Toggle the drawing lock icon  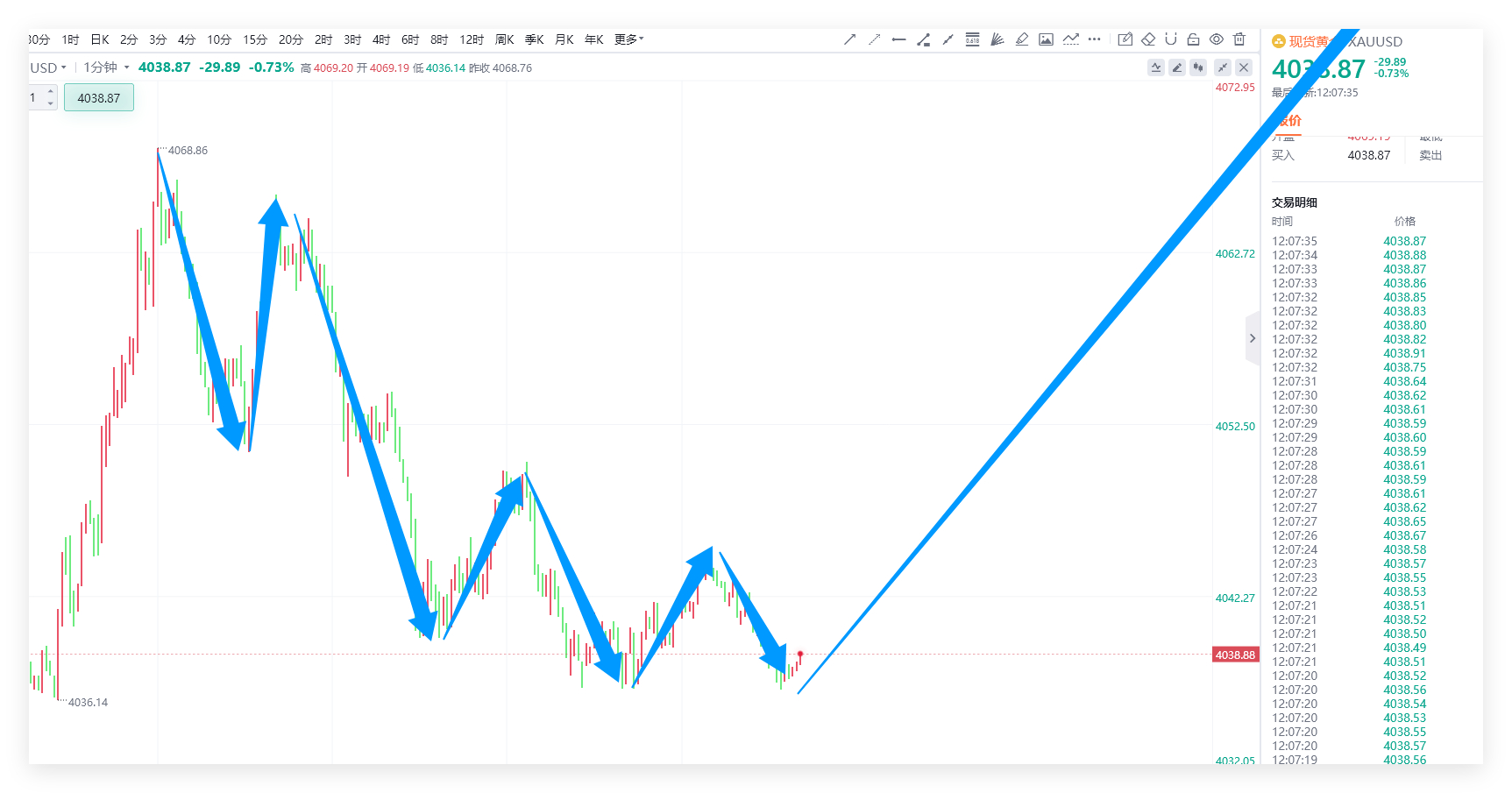click(1194, 39)
